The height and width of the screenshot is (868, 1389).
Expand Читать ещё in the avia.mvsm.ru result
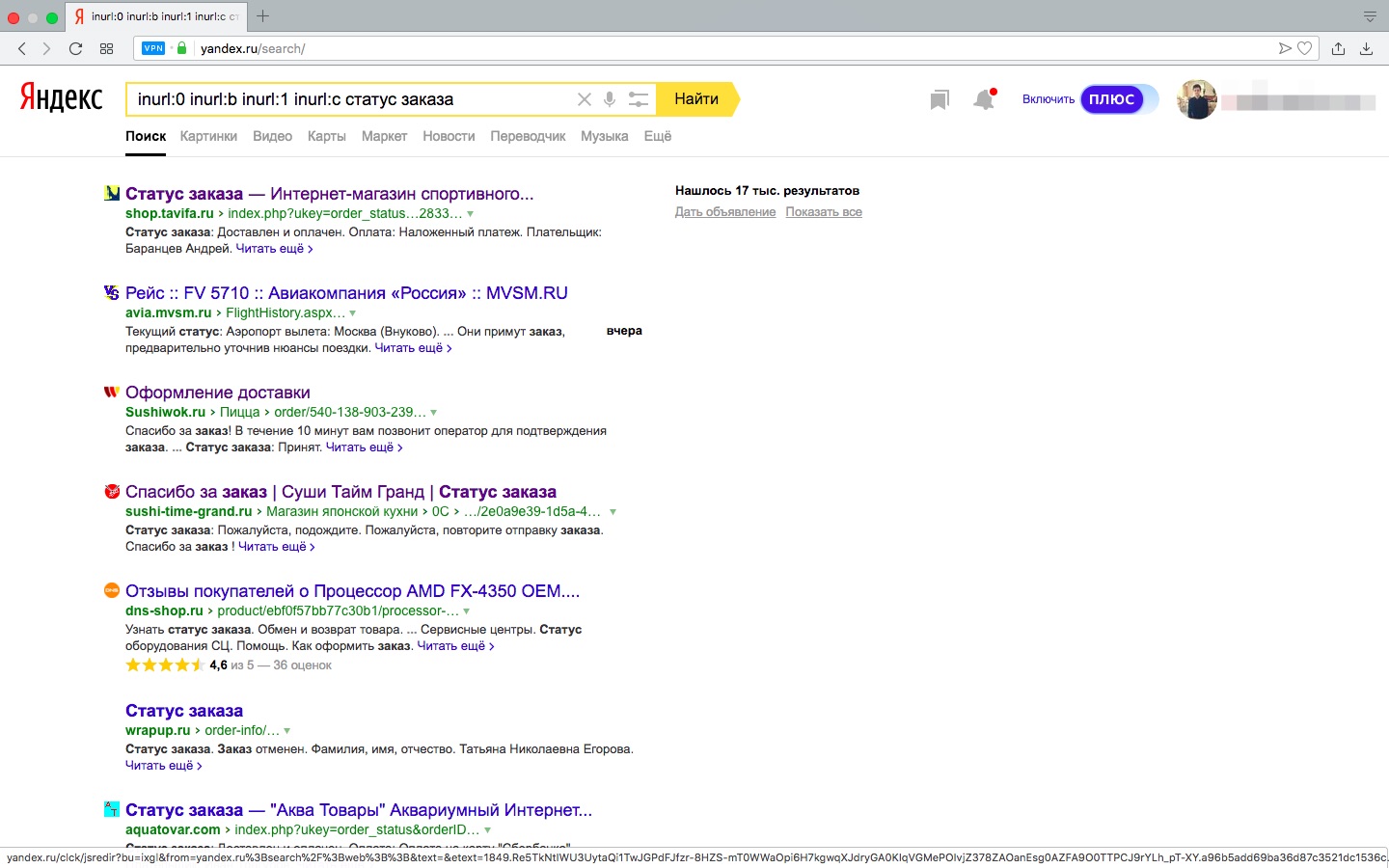pos(413,348)
